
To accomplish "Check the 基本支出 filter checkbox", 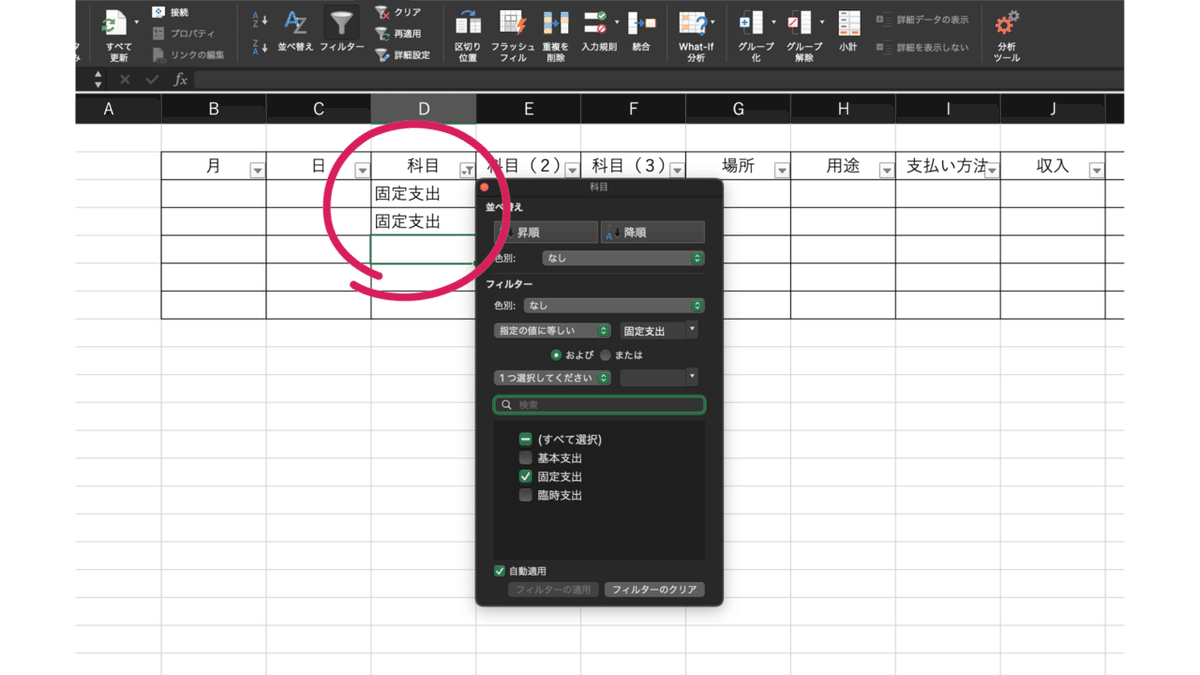I will click(x=525, y=458).
